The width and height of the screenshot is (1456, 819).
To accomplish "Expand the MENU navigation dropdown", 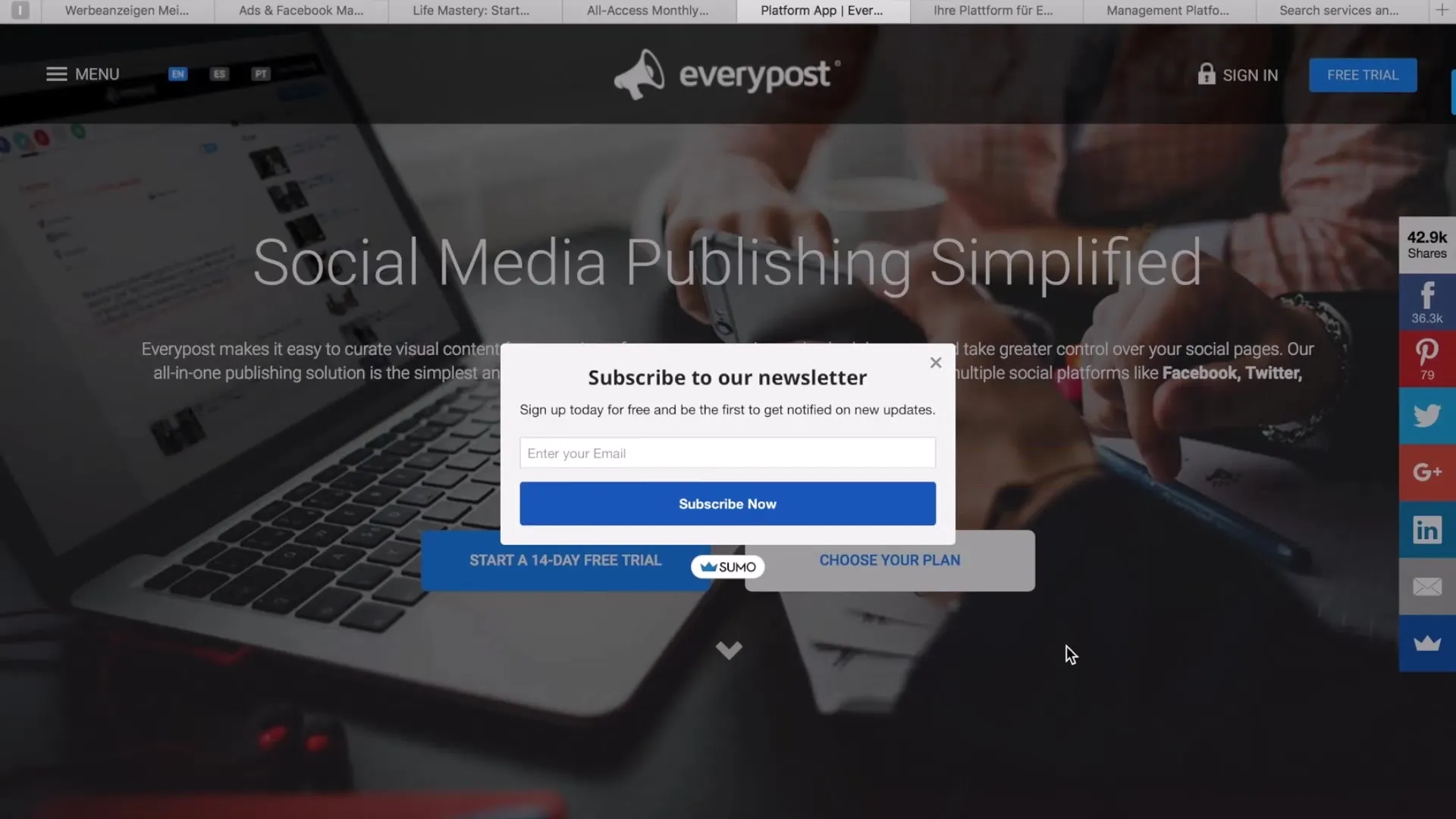I will (82, 73).
